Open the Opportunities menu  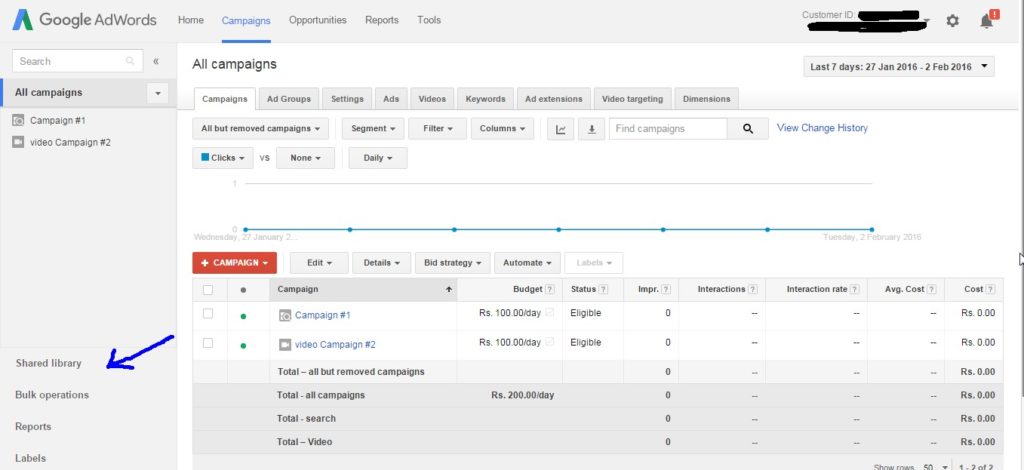317,20
